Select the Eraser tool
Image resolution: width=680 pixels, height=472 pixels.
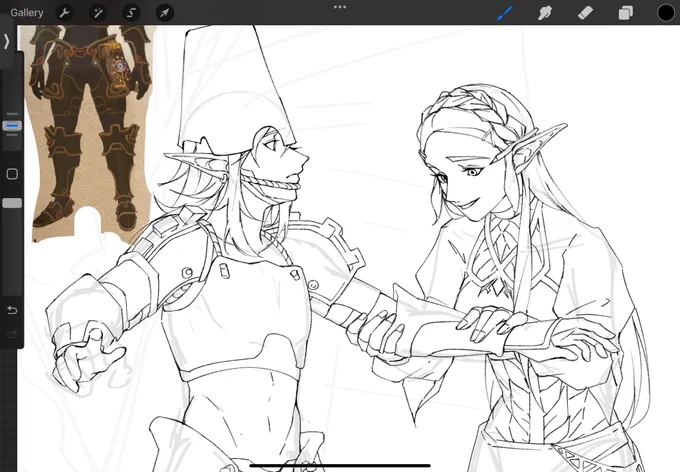click(x=585, y=13)
